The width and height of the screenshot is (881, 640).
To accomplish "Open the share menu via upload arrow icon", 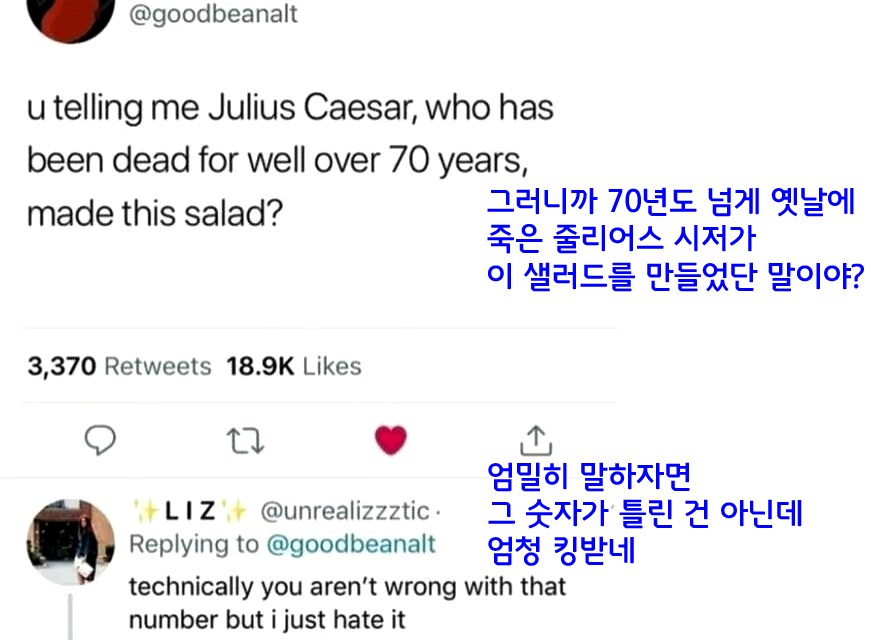I will click(537, 440).
